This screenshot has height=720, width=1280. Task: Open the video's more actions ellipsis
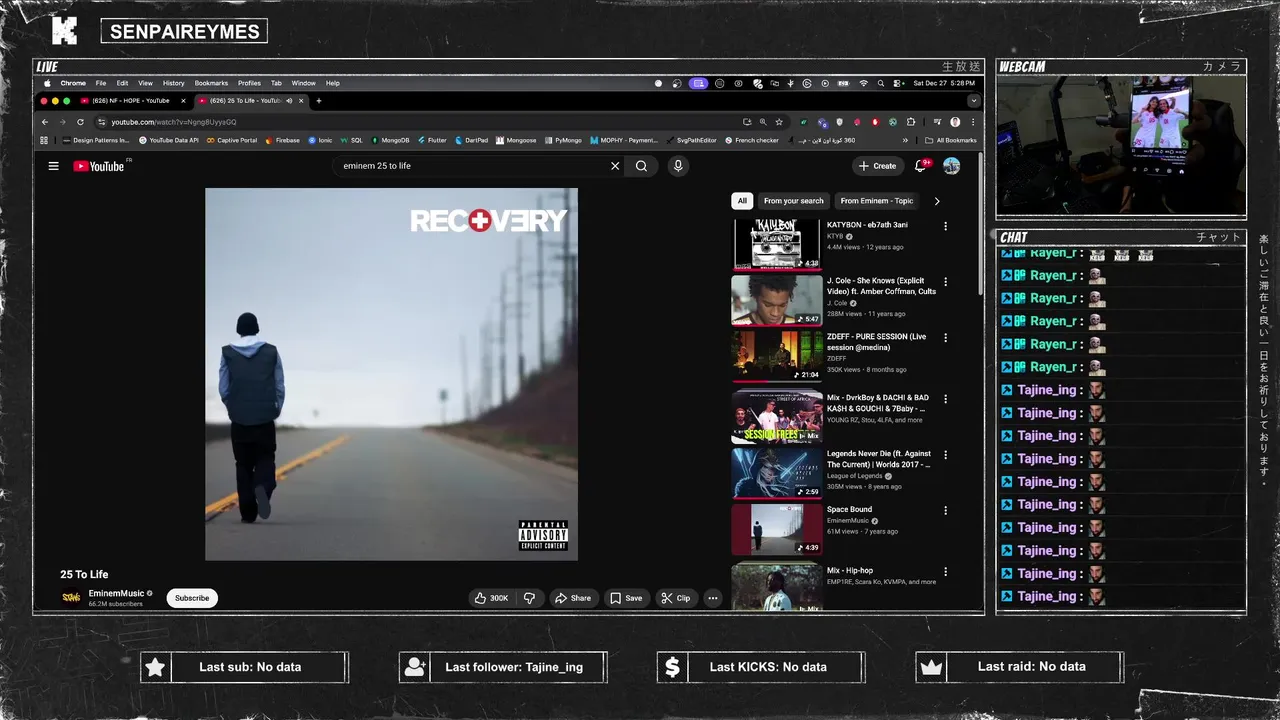[713, 598]
